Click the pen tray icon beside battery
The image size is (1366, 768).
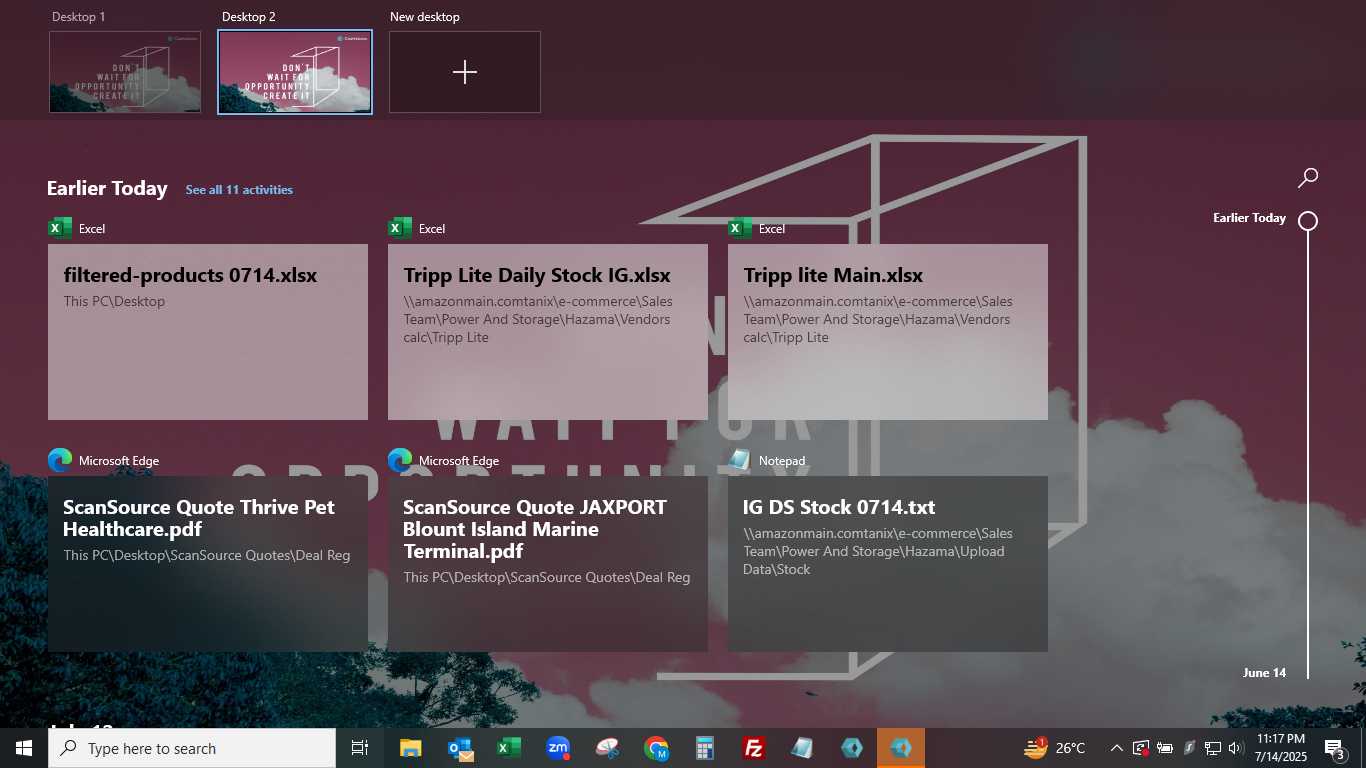click(x=1189, y=748)
